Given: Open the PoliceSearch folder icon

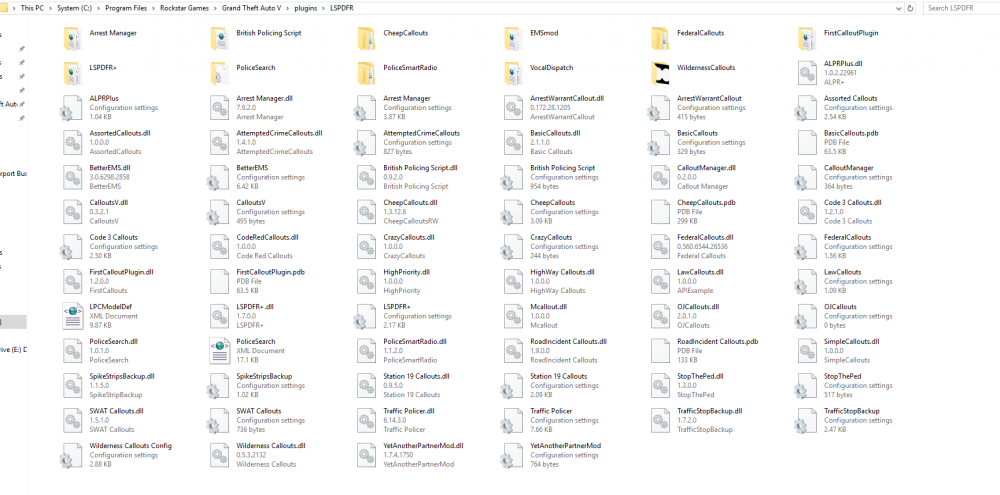Looking at the screenshot, I should [220, 73].
